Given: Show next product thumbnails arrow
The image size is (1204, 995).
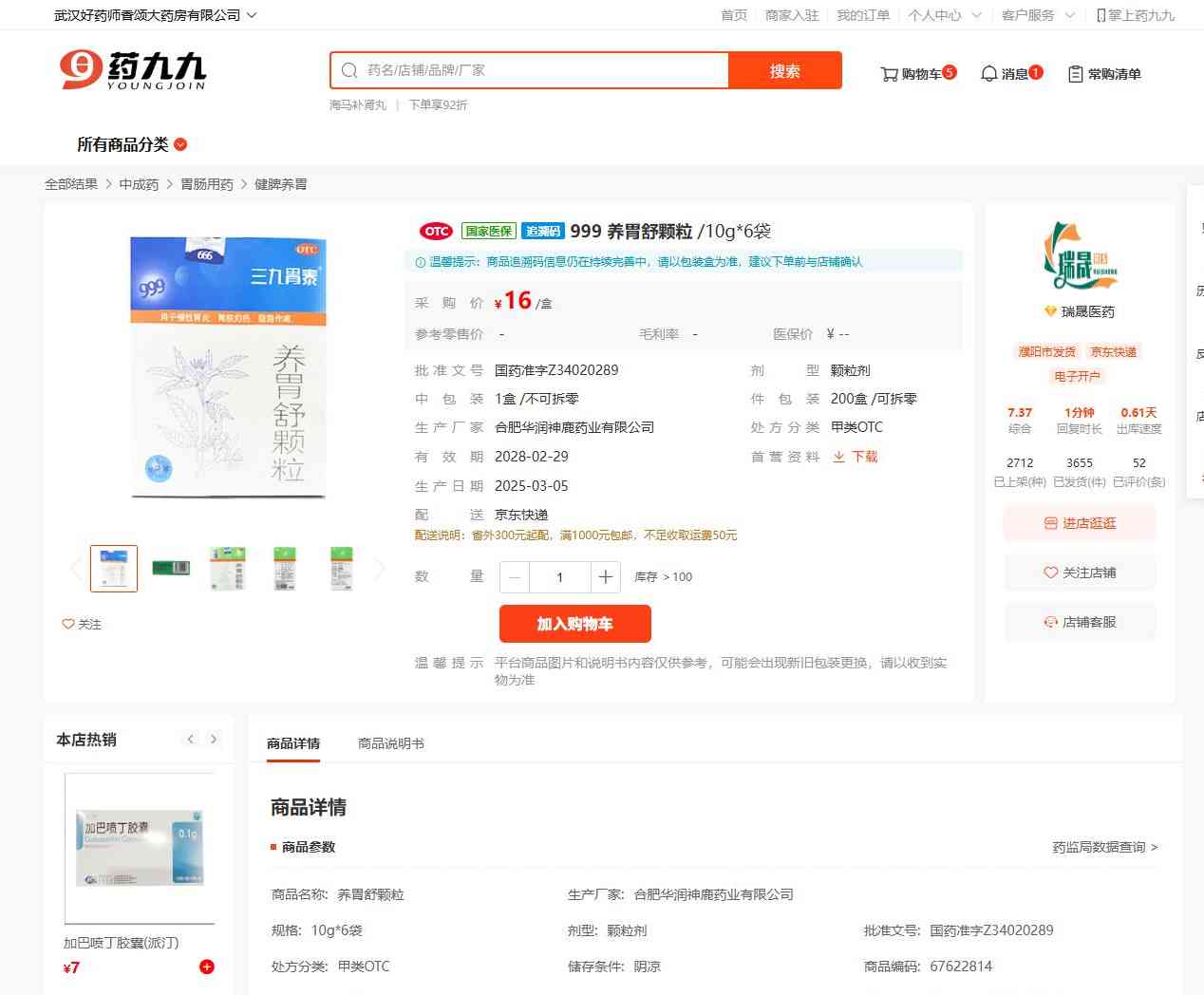Looking at the screenshot, I should (x=381, y=569).
